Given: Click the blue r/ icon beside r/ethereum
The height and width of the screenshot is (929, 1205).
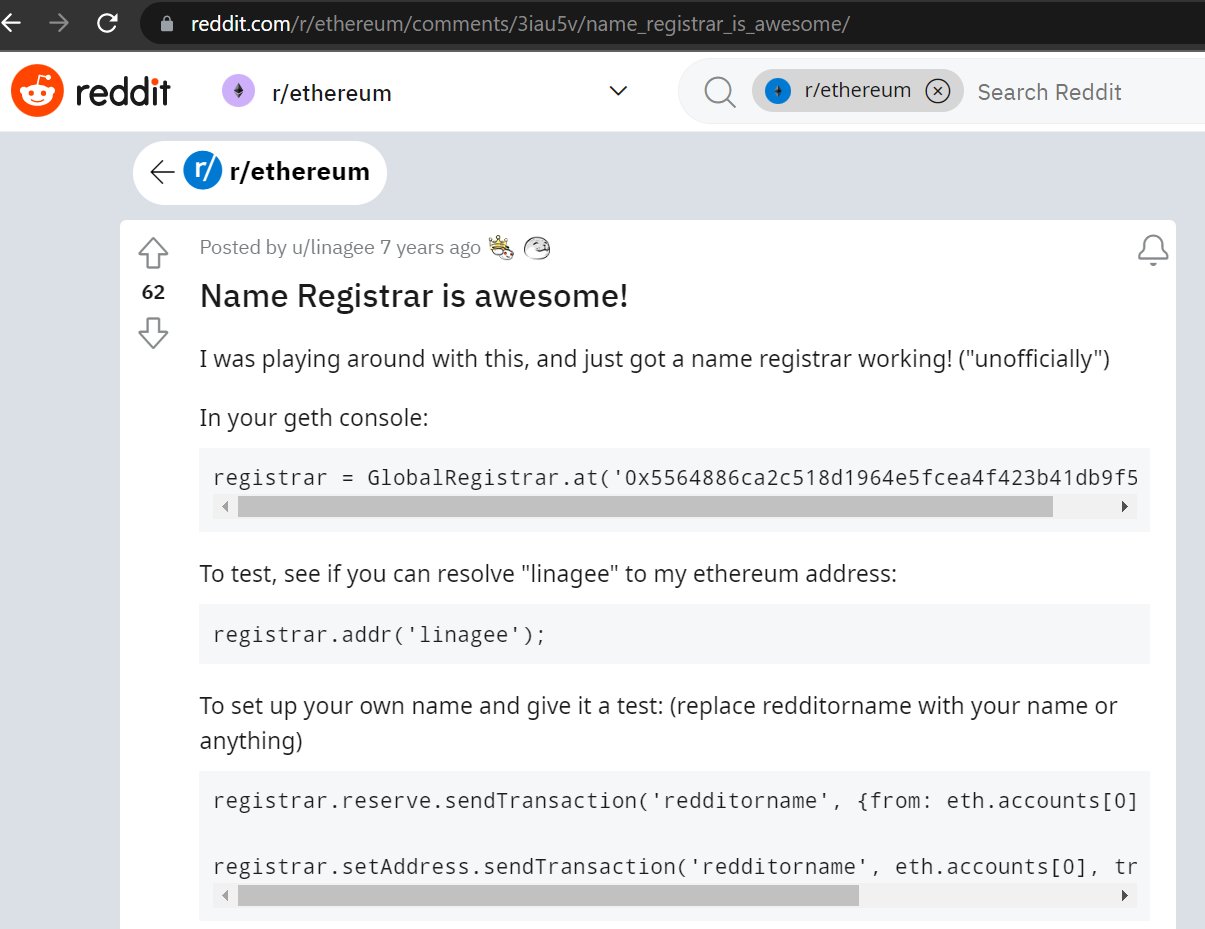Looking at the screenshot, I should tap(203, 172).
